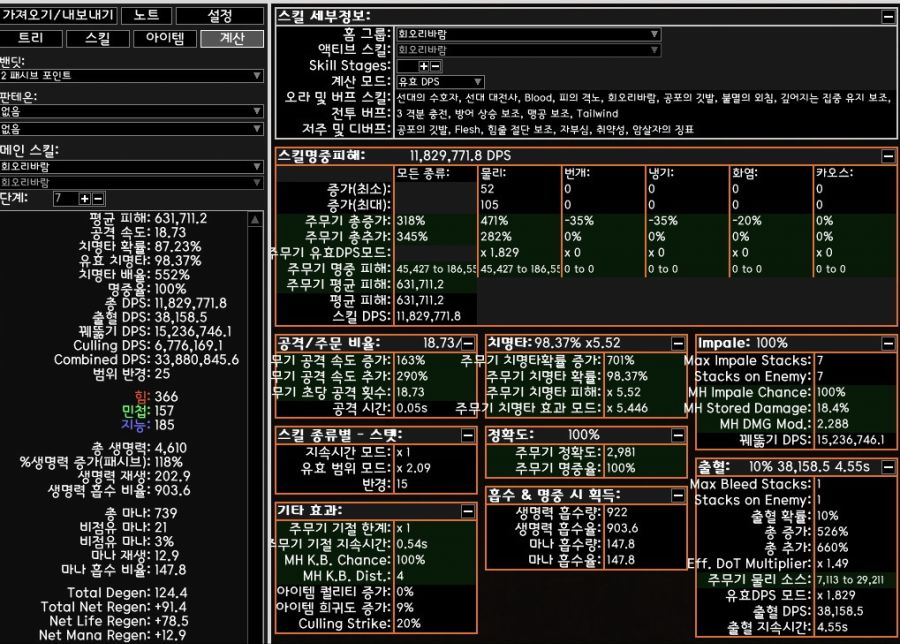Collapse the 스킬 세부정보 section
The width and height of the screenshot is (900, 644).
pos(888,16)
